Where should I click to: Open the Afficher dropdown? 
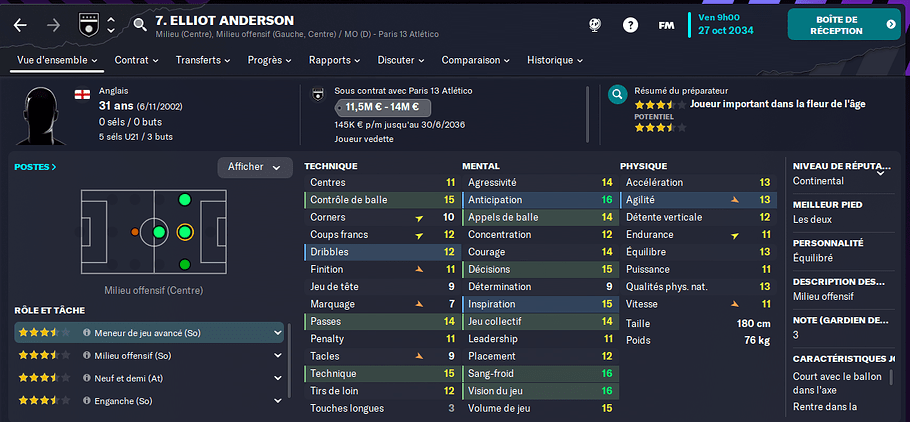[x=255, y=167]
